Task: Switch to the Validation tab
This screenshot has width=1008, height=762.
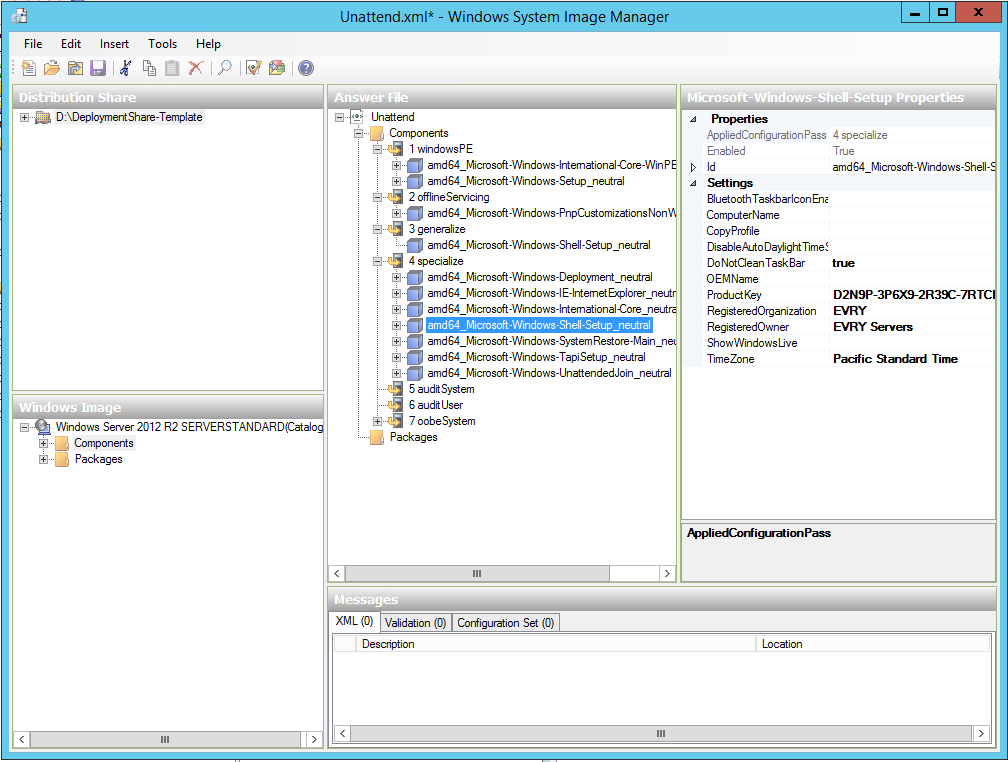Action: tap(415, 622)
